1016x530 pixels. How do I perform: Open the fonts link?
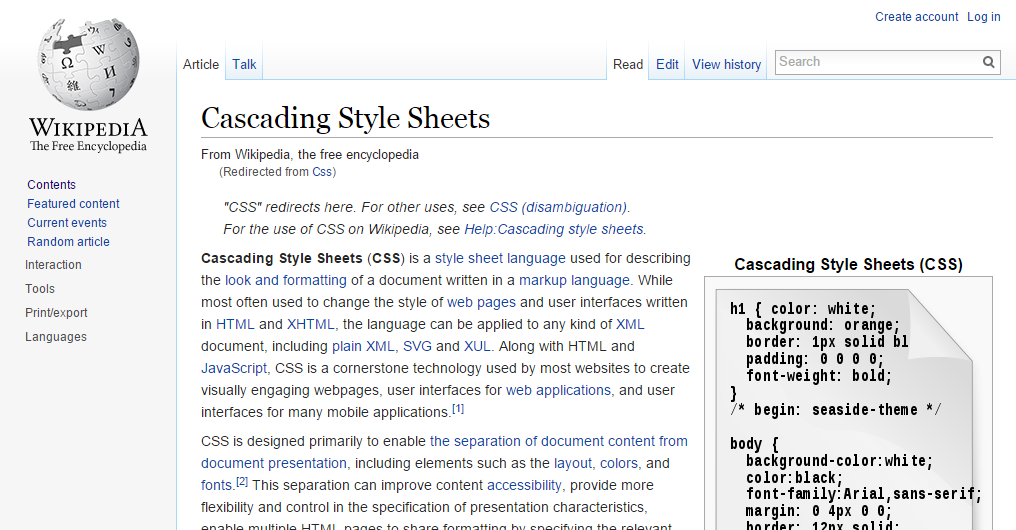[216, 485]
